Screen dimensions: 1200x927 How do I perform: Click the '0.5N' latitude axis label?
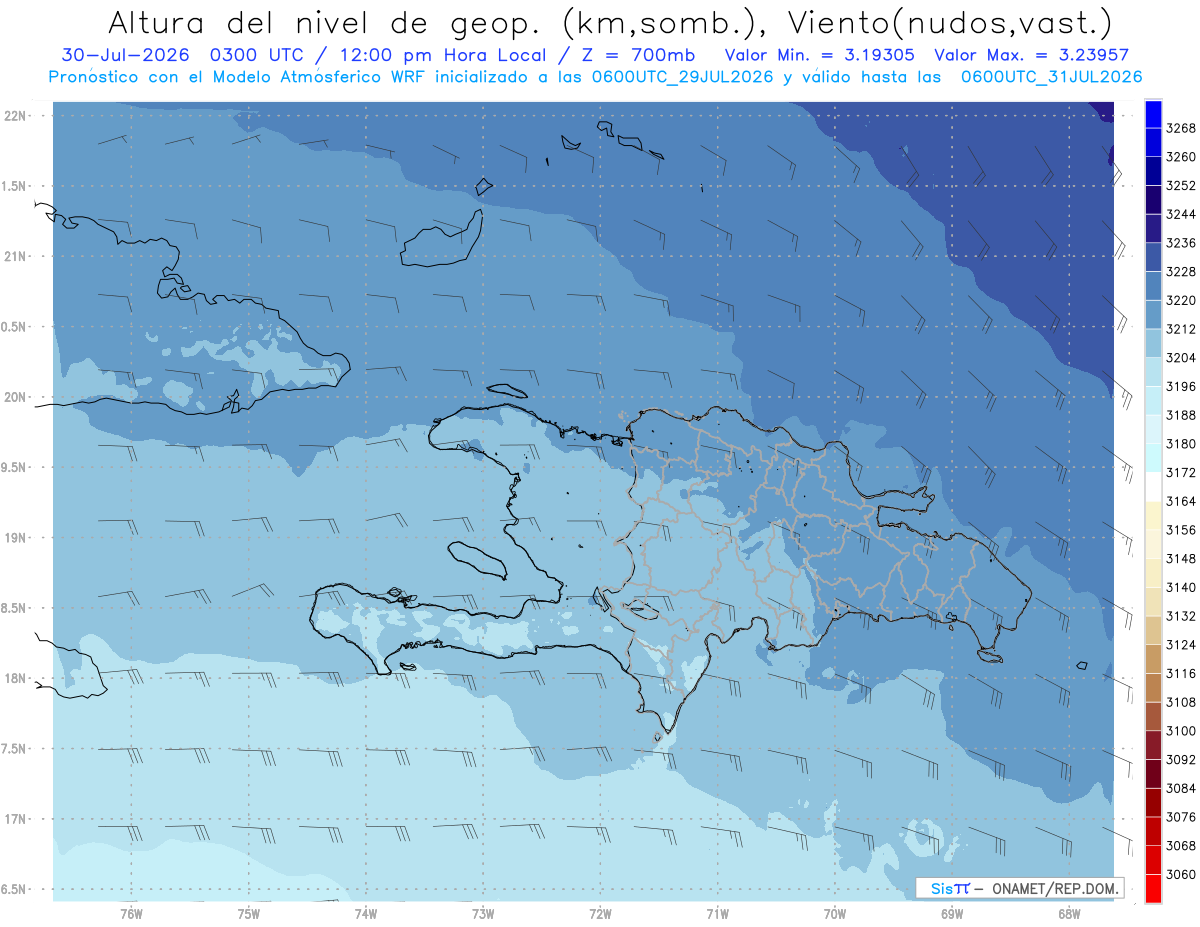click(x=15, y=327)
